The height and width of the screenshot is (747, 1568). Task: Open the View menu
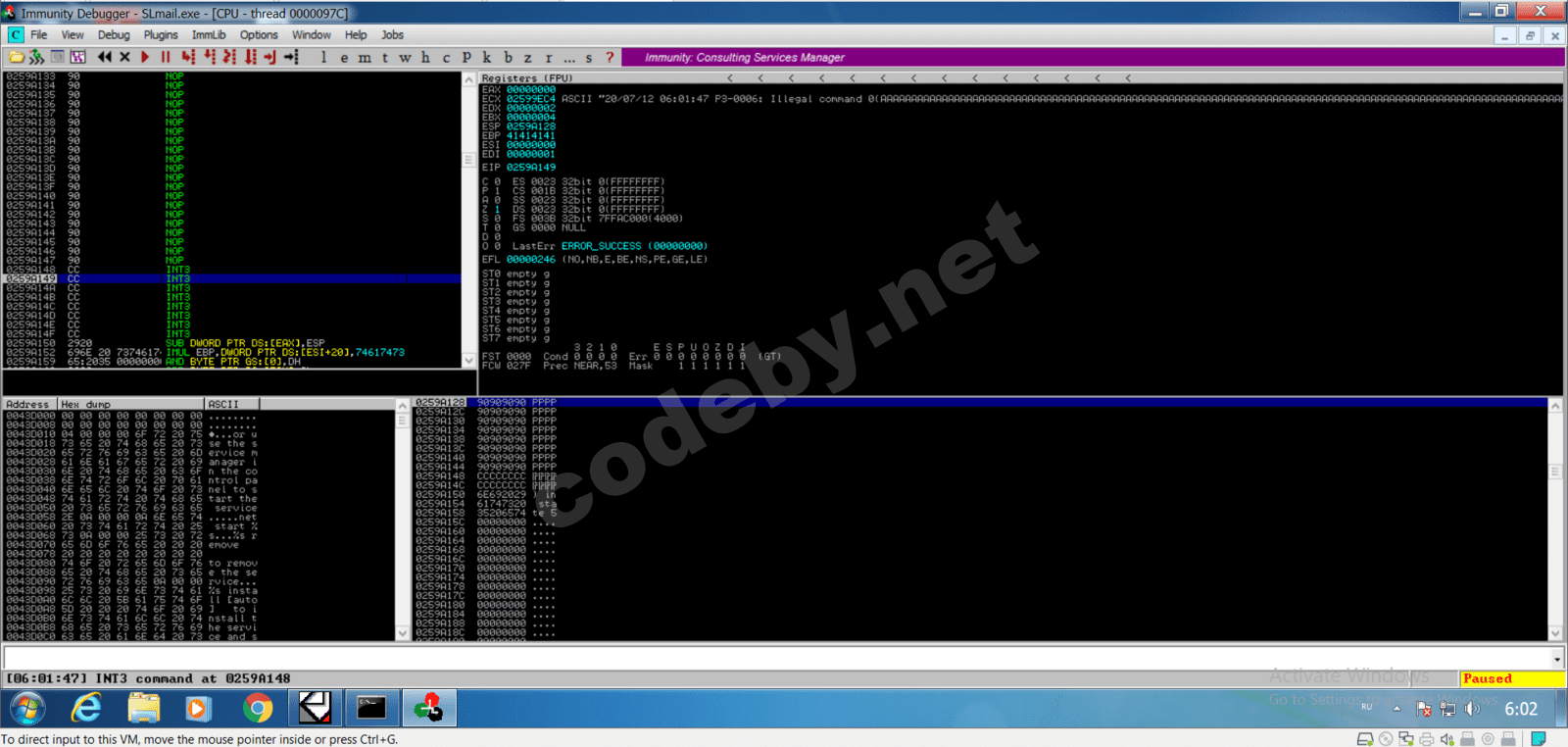(73, 34)
